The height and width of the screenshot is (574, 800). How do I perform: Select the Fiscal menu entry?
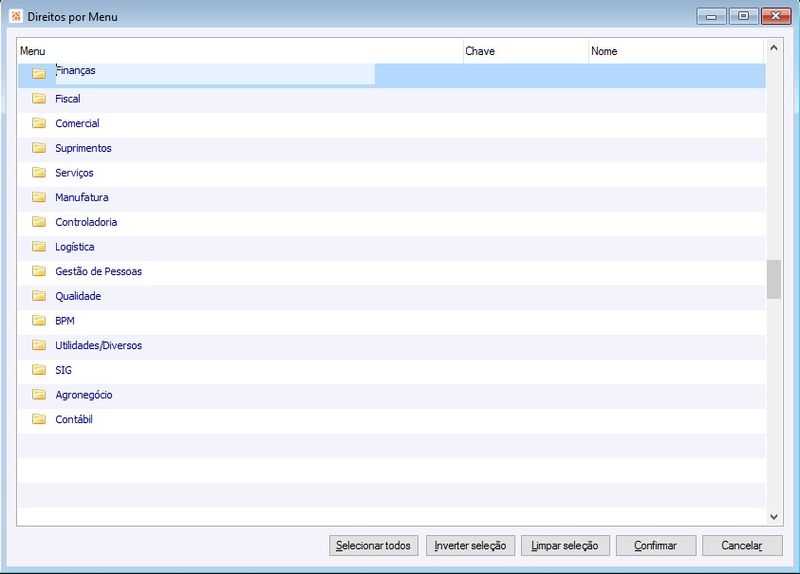(x=68, y=98)
